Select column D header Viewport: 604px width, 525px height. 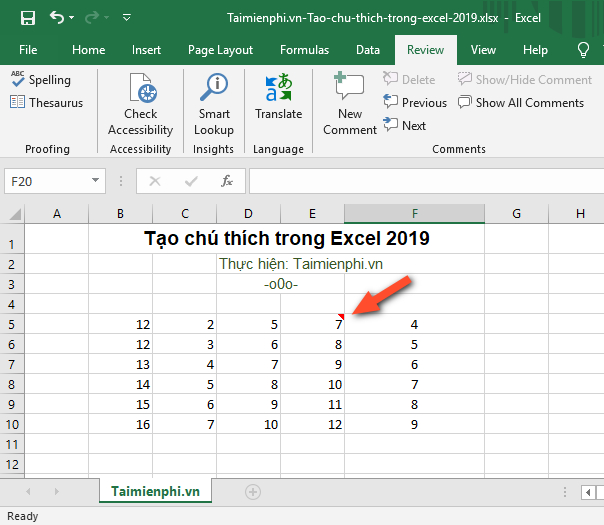tap(248, 214)
